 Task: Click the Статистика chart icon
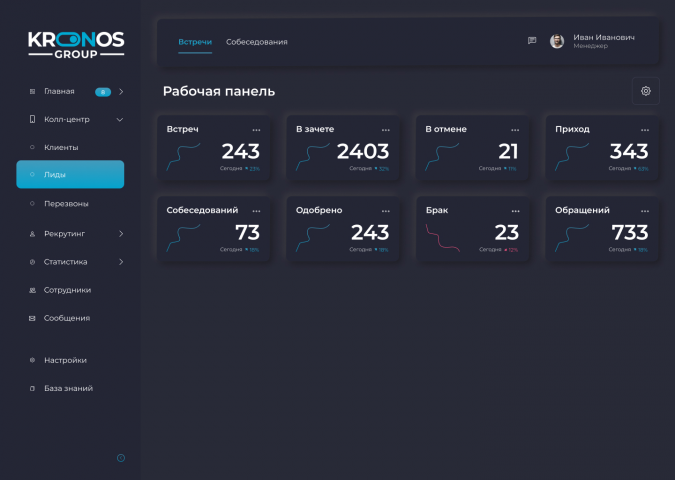click(32, 262)
